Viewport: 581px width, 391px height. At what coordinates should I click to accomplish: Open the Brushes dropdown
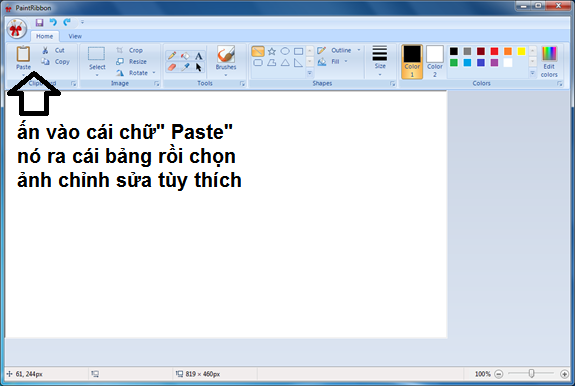(x=226, y=62)
